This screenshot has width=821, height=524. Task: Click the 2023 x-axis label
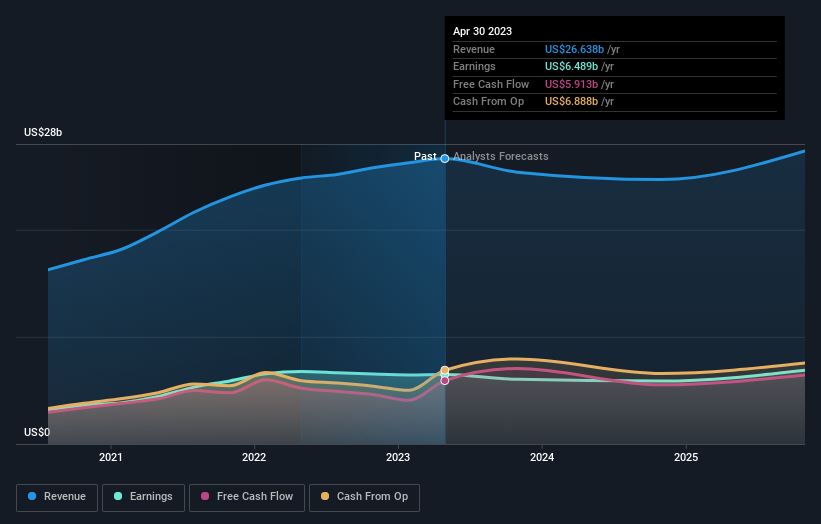click(398, 458)
